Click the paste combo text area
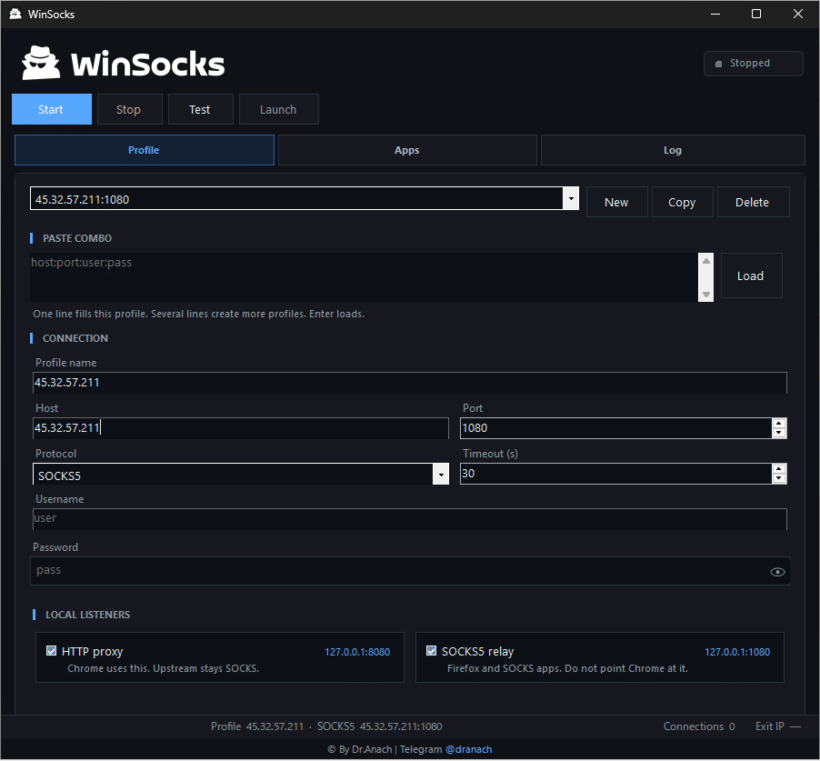This screenshot has width=820, height=761. [363, 277]
